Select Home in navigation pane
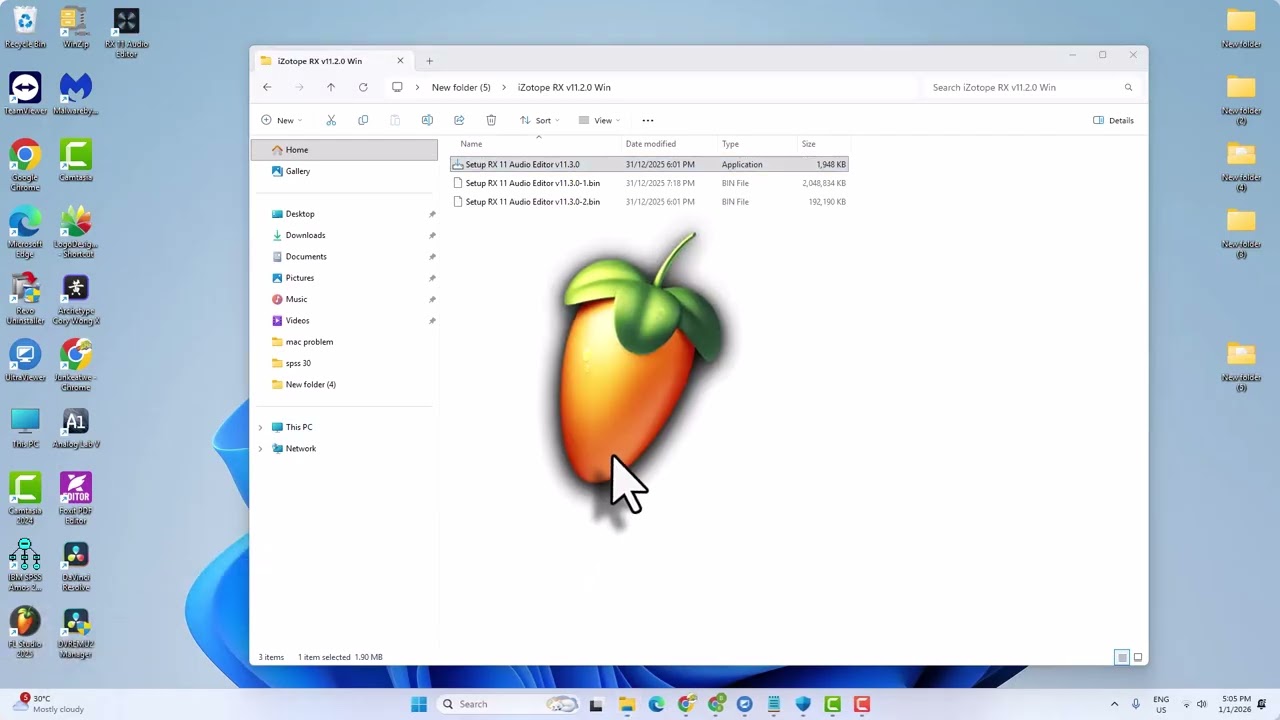The width and height of the screenshot is (1280, 720). pyautogui.click(x=344, y=150)
